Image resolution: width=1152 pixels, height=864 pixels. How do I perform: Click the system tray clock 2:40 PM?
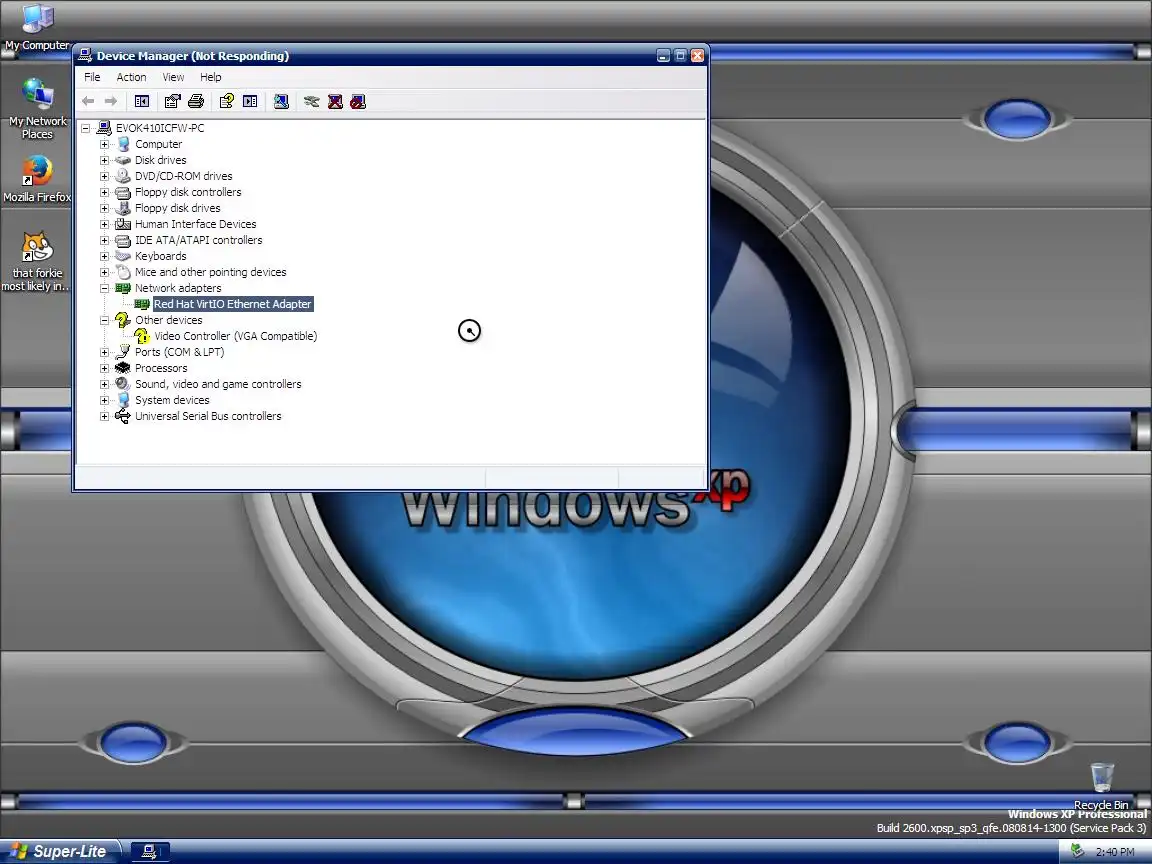[1115, 852]
